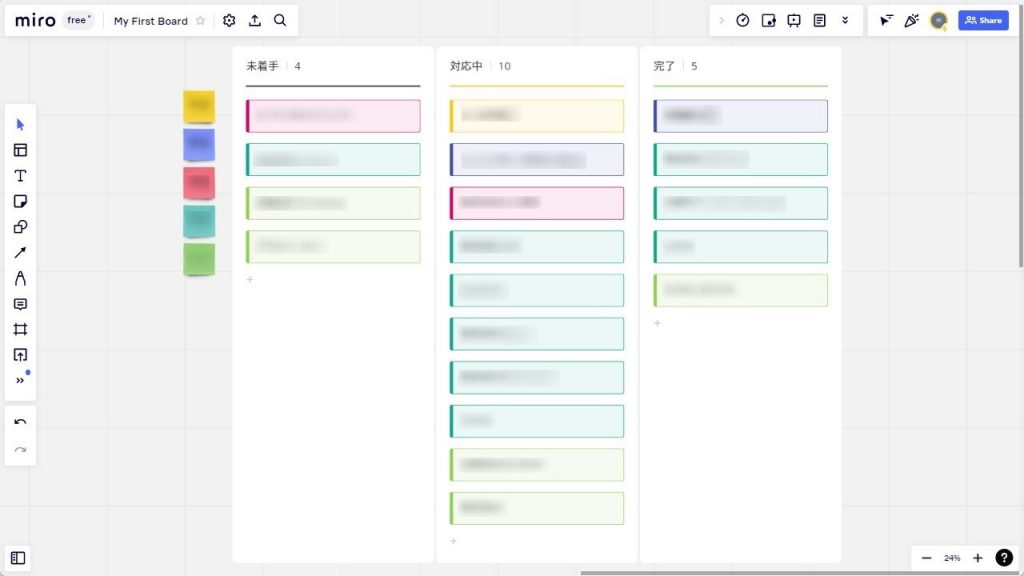Open the Templates tool
This screenshot has height=576, width=1024.
20,150
